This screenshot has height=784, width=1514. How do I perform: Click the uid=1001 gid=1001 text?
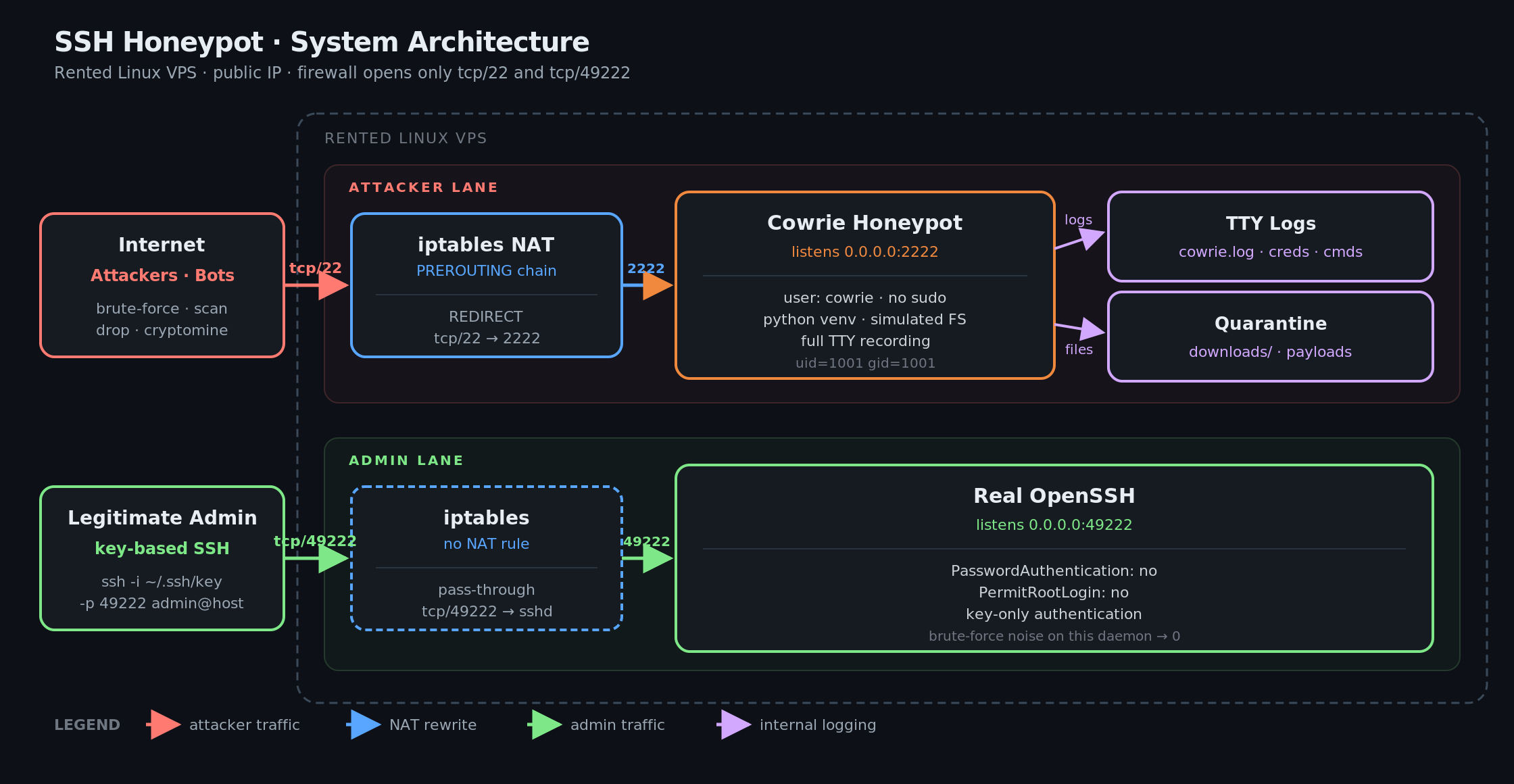pyautogui.click(x=865, y=364)
